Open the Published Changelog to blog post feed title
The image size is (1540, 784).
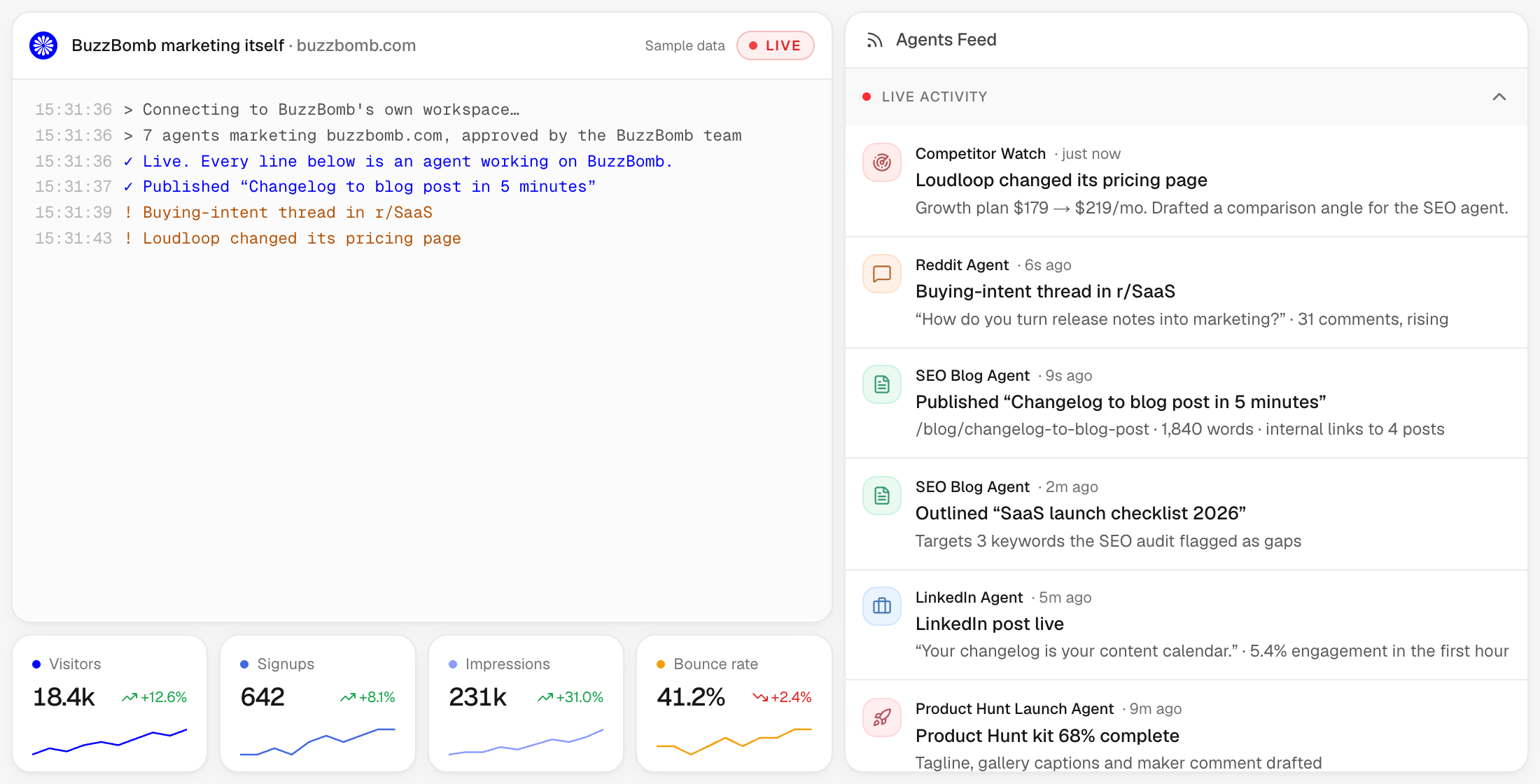coord(1121,402)
